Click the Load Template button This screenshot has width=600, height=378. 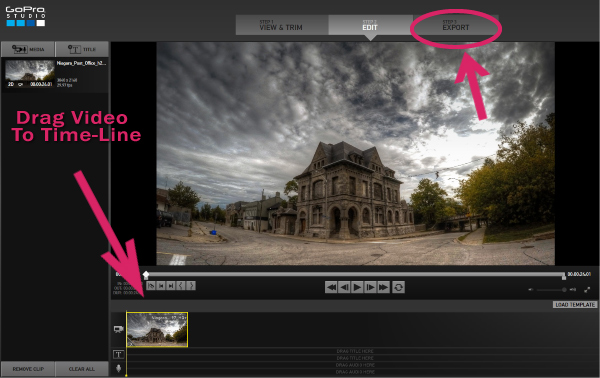575,305
